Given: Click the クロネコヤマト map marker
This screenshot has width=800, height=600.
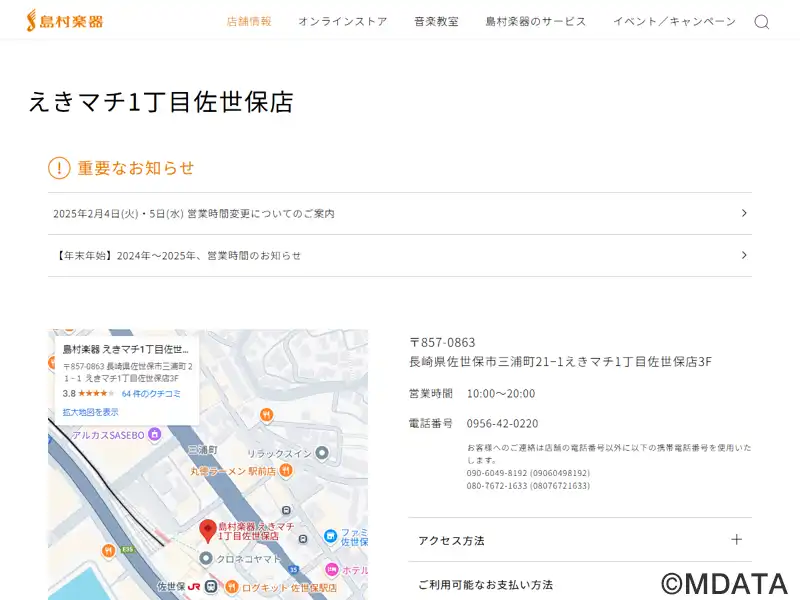Looking at the screenshot, I should pyautogui.click(x=206, y=559).
